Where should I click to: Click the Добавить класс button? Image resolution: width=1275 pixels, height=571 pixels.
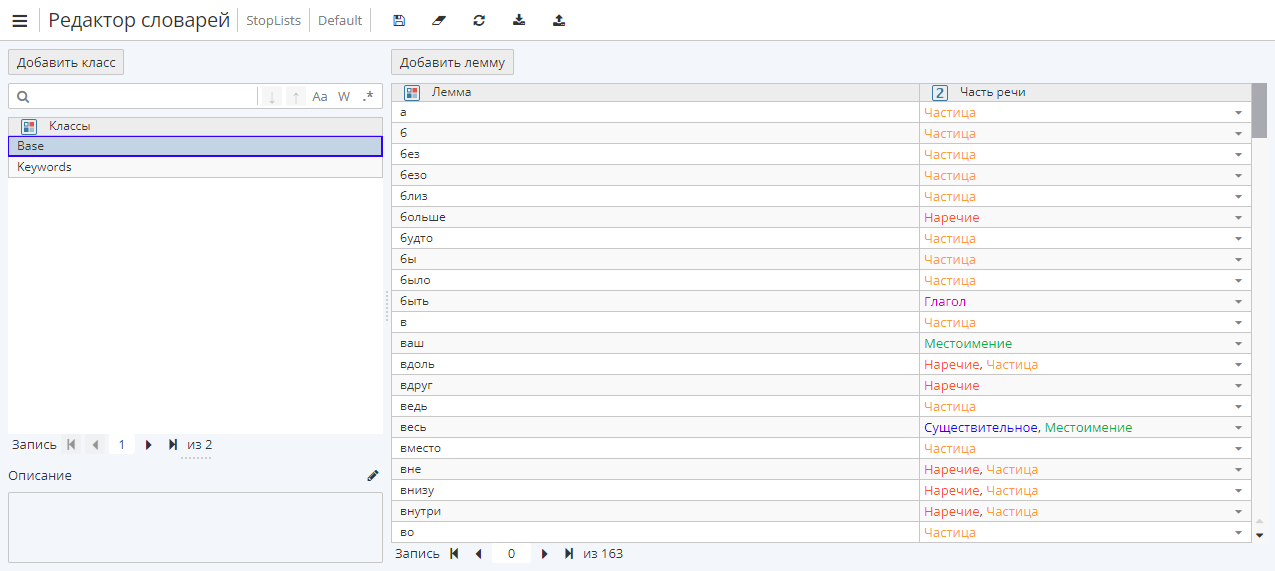(x=66, y=62)
